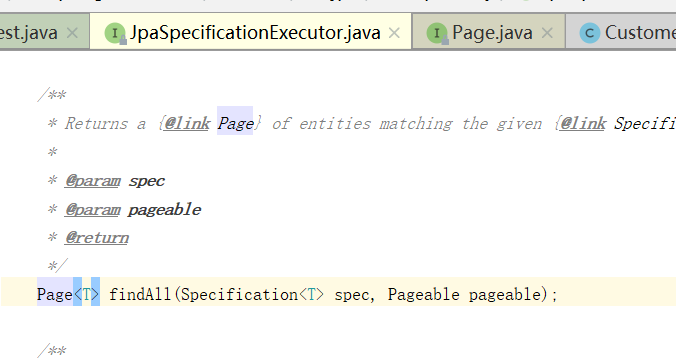Click 'entities' in the Javadoc description
This screenshot has width=676, height=360.
coord(335,124)
